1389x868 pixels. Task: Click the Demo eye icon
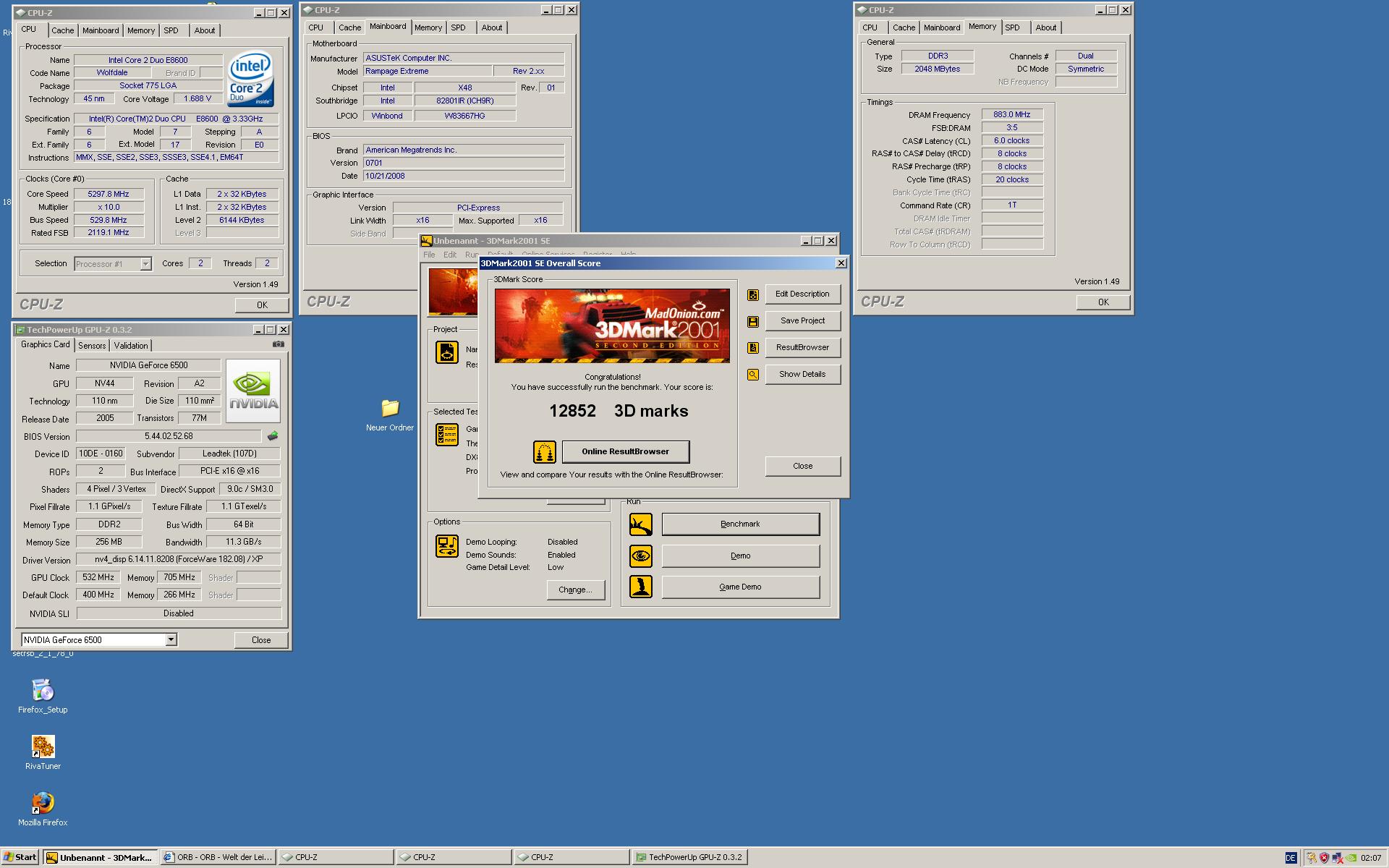640,556
